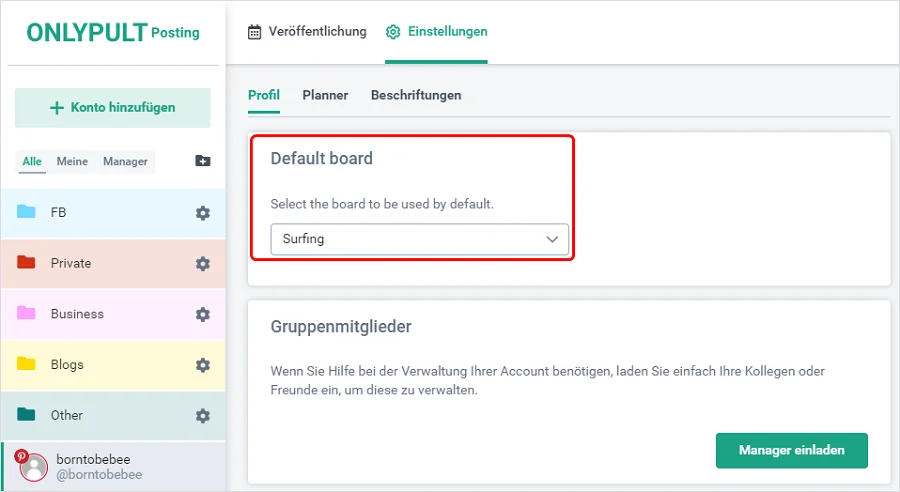Switch to the Planner sub-tab
This screenshot has width=900, height=492.
[325, 95]
